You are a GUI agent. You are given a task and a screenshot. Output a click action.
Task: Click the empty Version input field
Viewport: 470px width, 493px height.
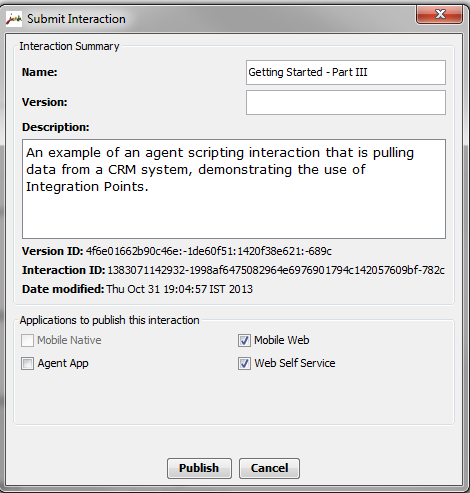(346, 102)
